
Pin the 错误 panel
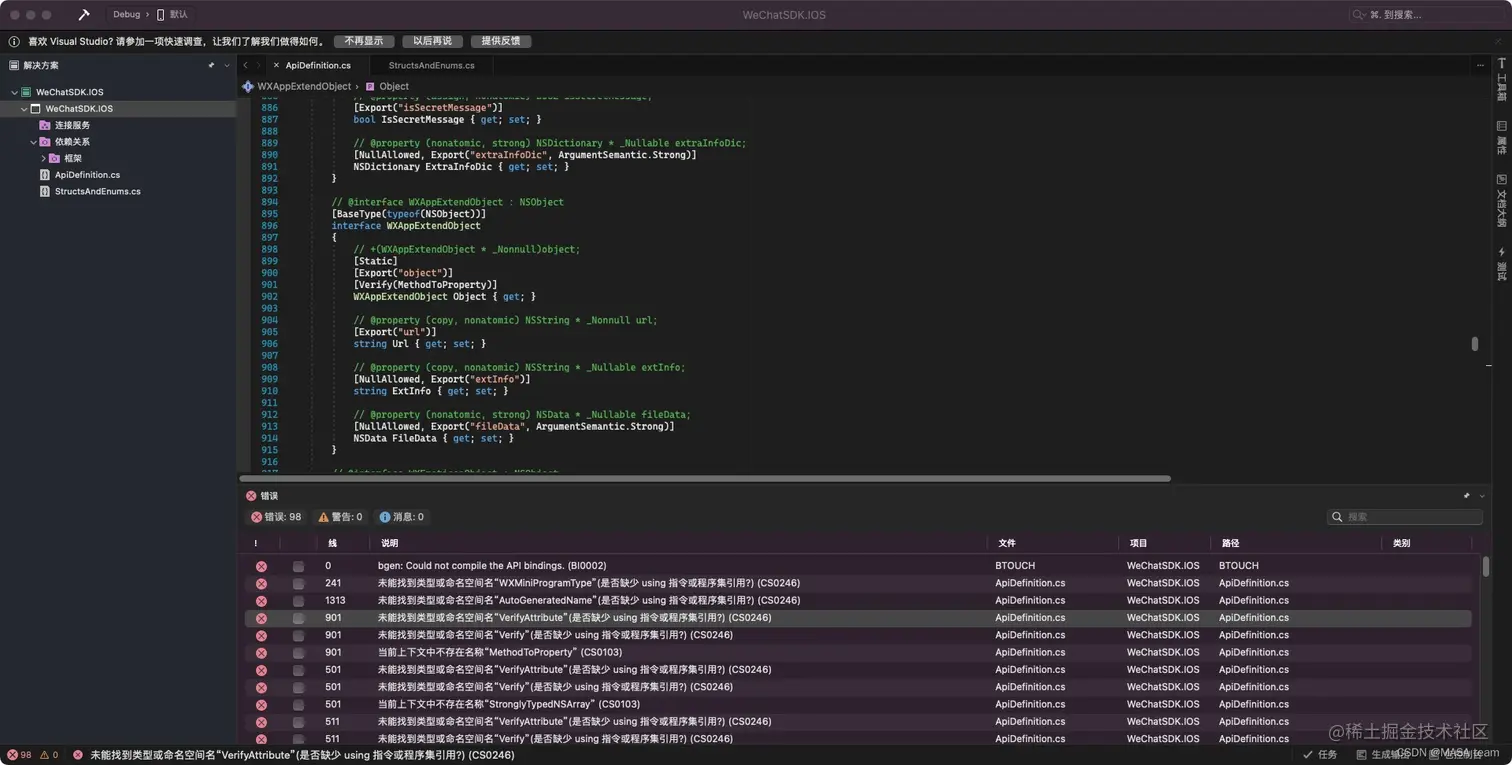(1467, 496)
